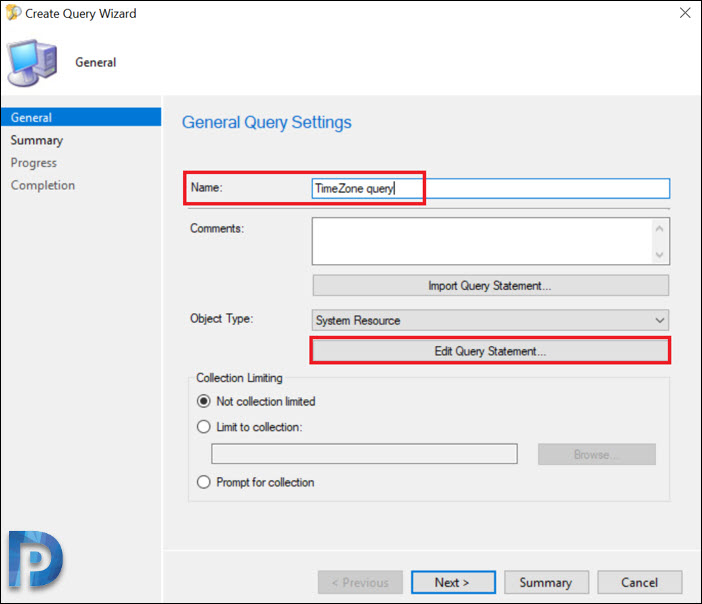Image resolution: width=702 pixels, height=604 pixels.
Task: Click the Edit Query Statement button
Action: point(490,351)
